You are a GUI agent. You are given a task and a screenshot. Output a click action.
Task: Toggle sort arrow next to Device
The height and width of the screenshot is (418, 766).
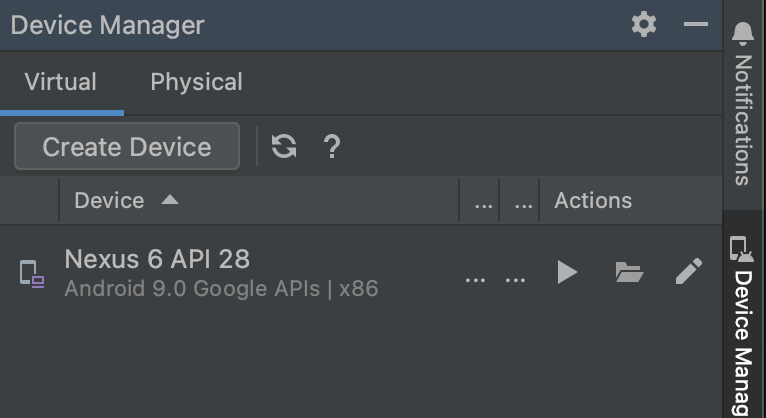coord(170,199)
